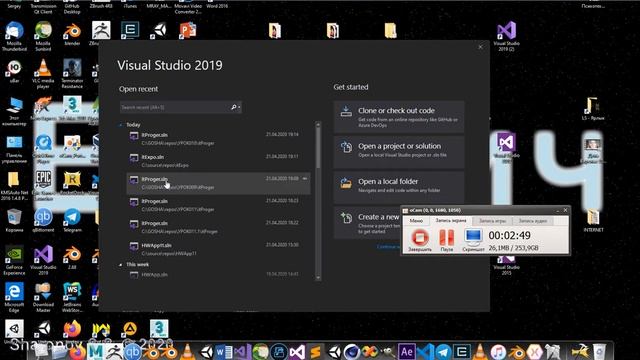Select Mozilla Thunderbird desktop icon
The image size is (640, 360).
point(14,37)
